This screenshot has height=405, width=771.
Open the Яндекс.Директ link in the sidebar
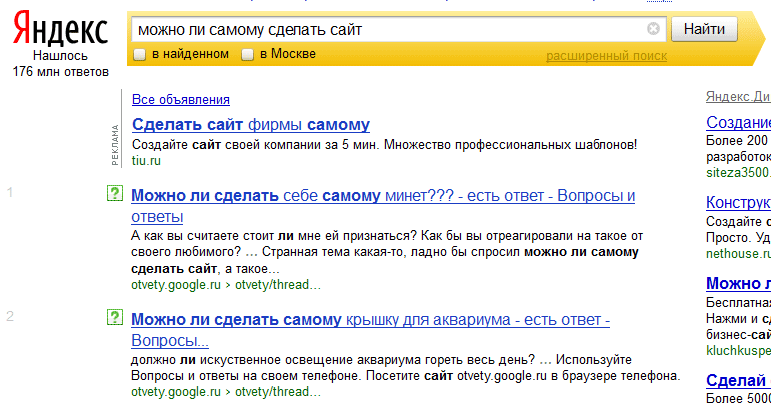tap(738, 97)
